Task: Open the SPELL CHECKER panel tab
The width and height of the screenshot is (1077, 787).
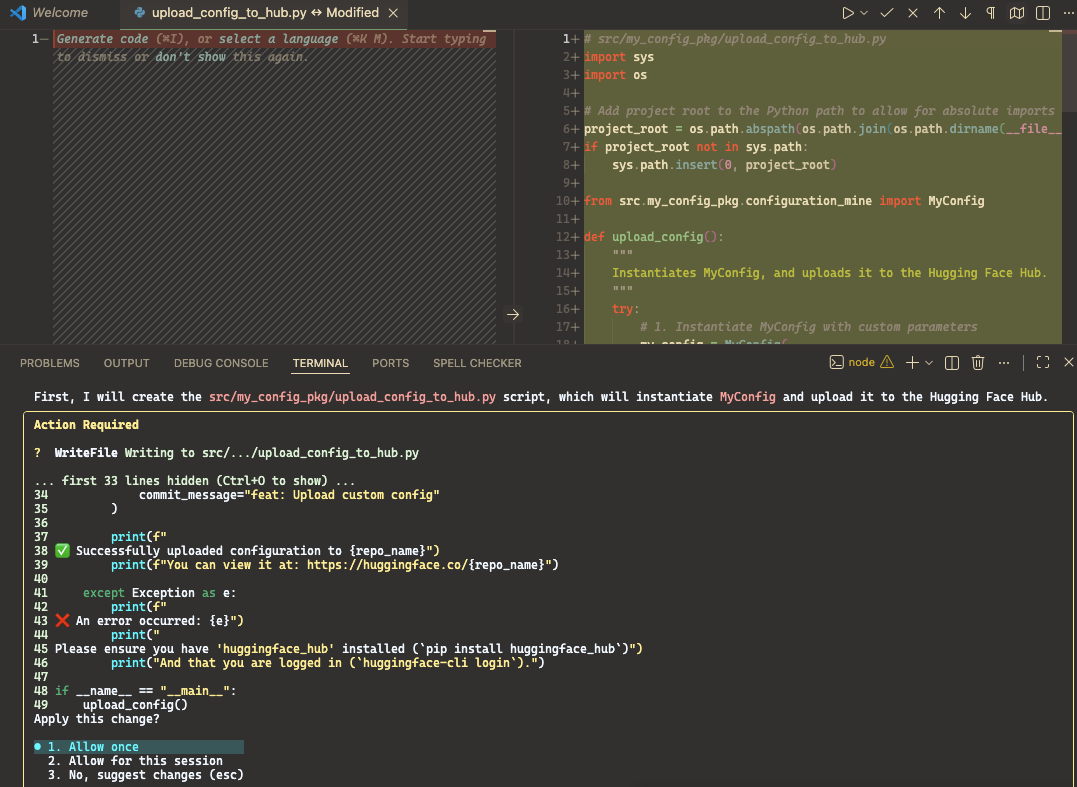Action: tap(477, 363)
